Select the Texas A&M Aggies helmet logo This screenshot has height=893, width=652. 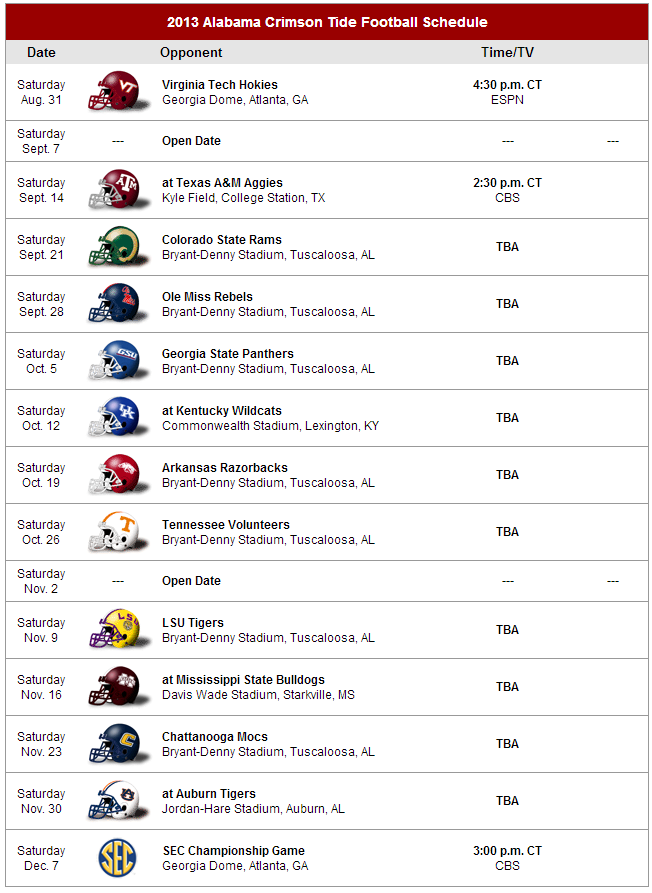pyautogui.click(x=117, y=189)
